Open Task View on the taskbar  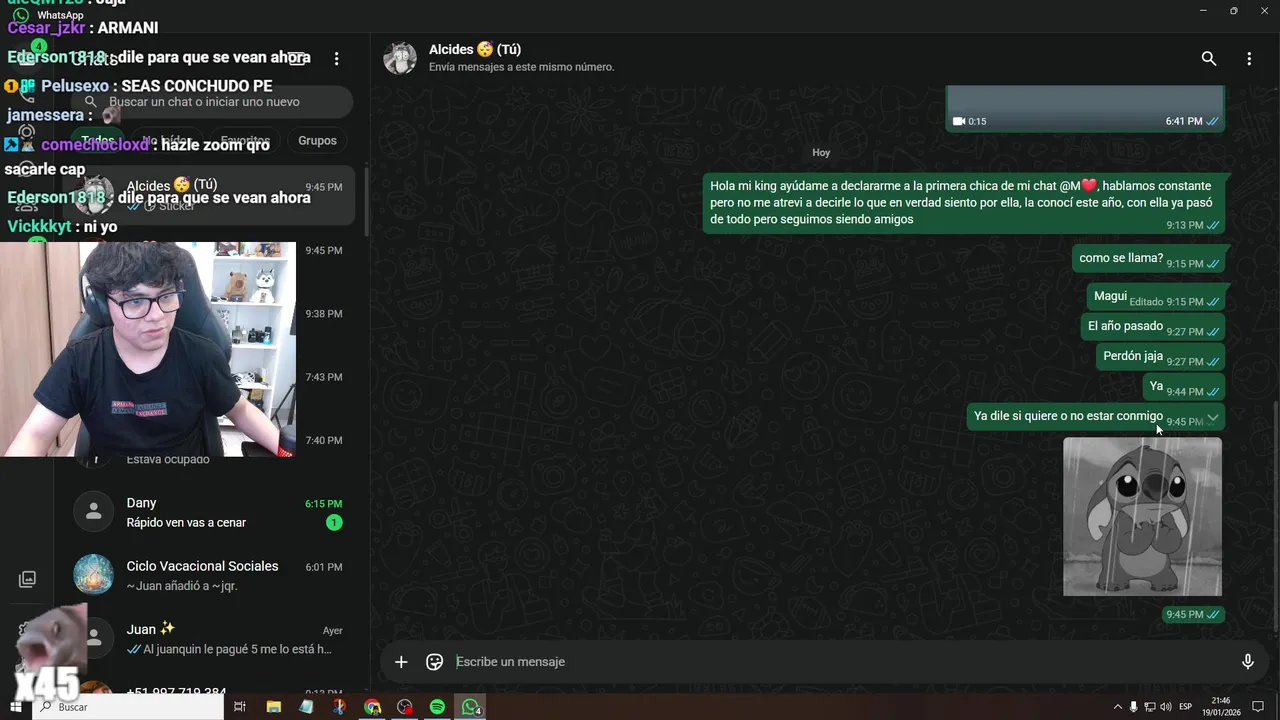(240, 707)
